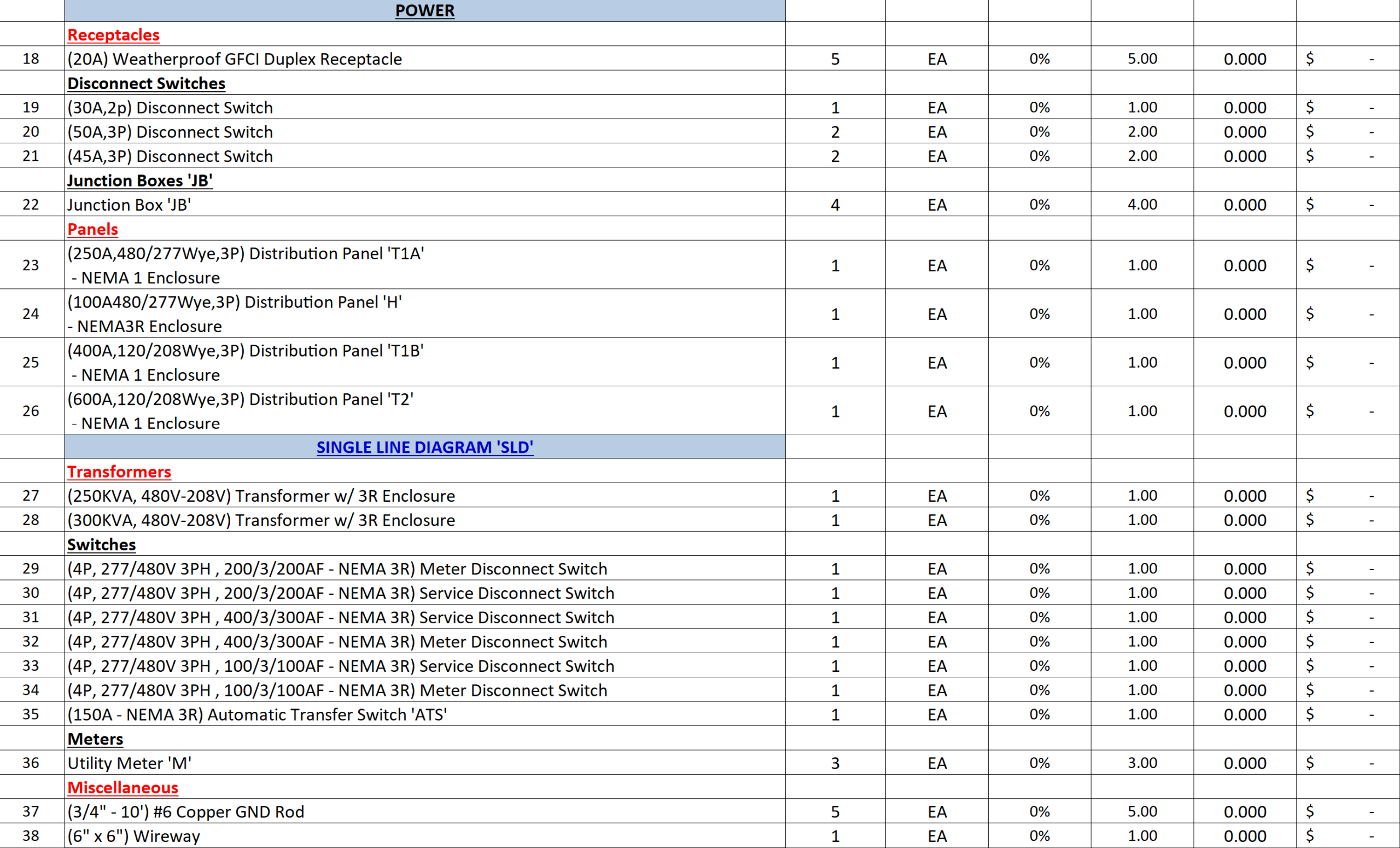Click the Meters section heading
The width and height of the screenshot is (1400, 848).
click(95, 738)
